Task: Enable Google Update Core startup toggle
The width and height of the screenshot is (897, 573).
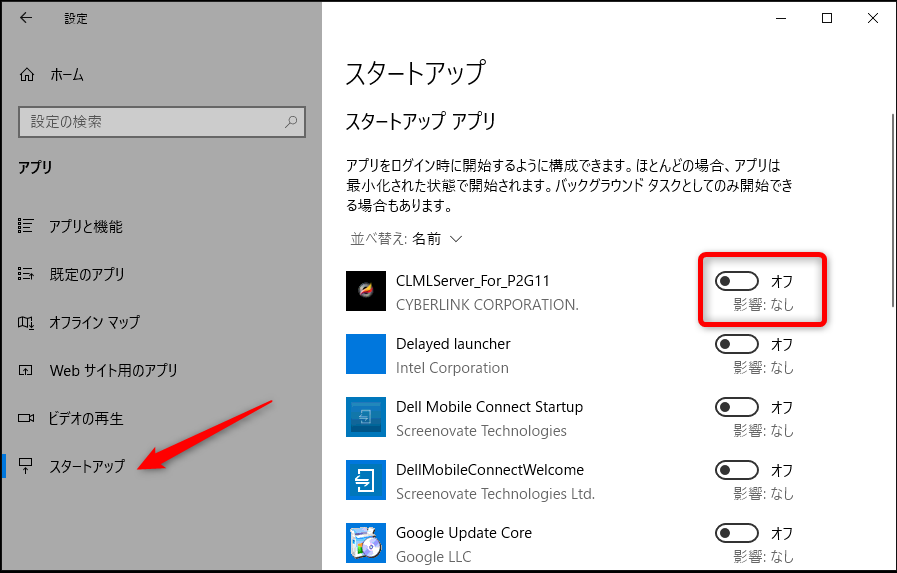Action: pyautogui.click(x=737, y=533)
